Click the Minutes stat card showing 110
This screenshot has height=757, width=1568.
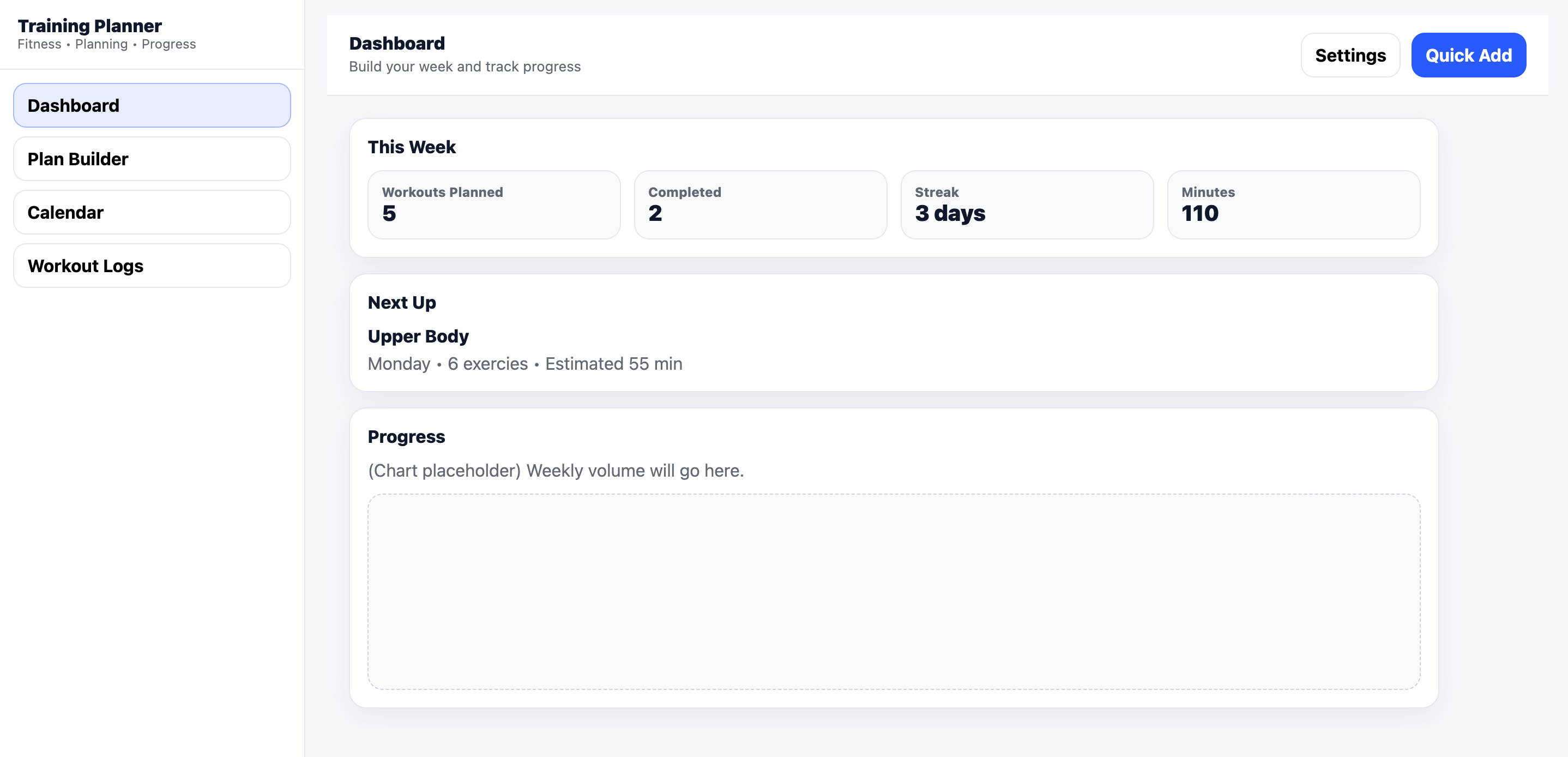pyautogui.click(x=1293, y=205)
